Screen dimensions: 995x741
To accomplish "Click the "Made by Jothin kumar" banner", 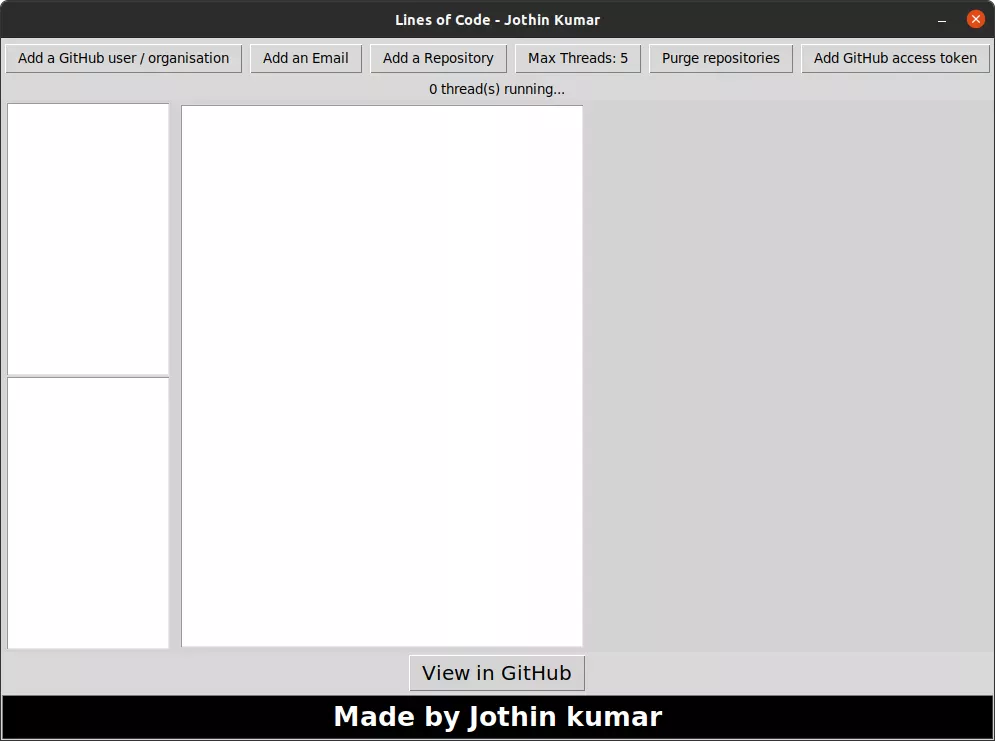I will coord(497,716).
